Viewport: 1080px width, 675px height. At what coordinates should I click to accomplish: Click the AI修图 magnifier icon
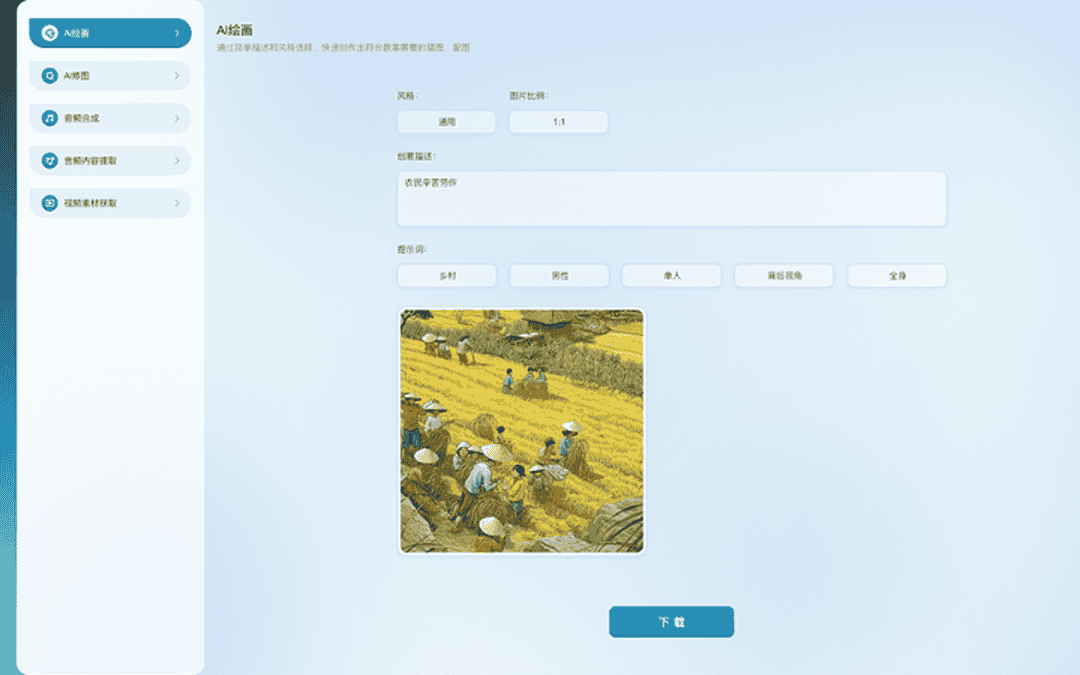50,76
